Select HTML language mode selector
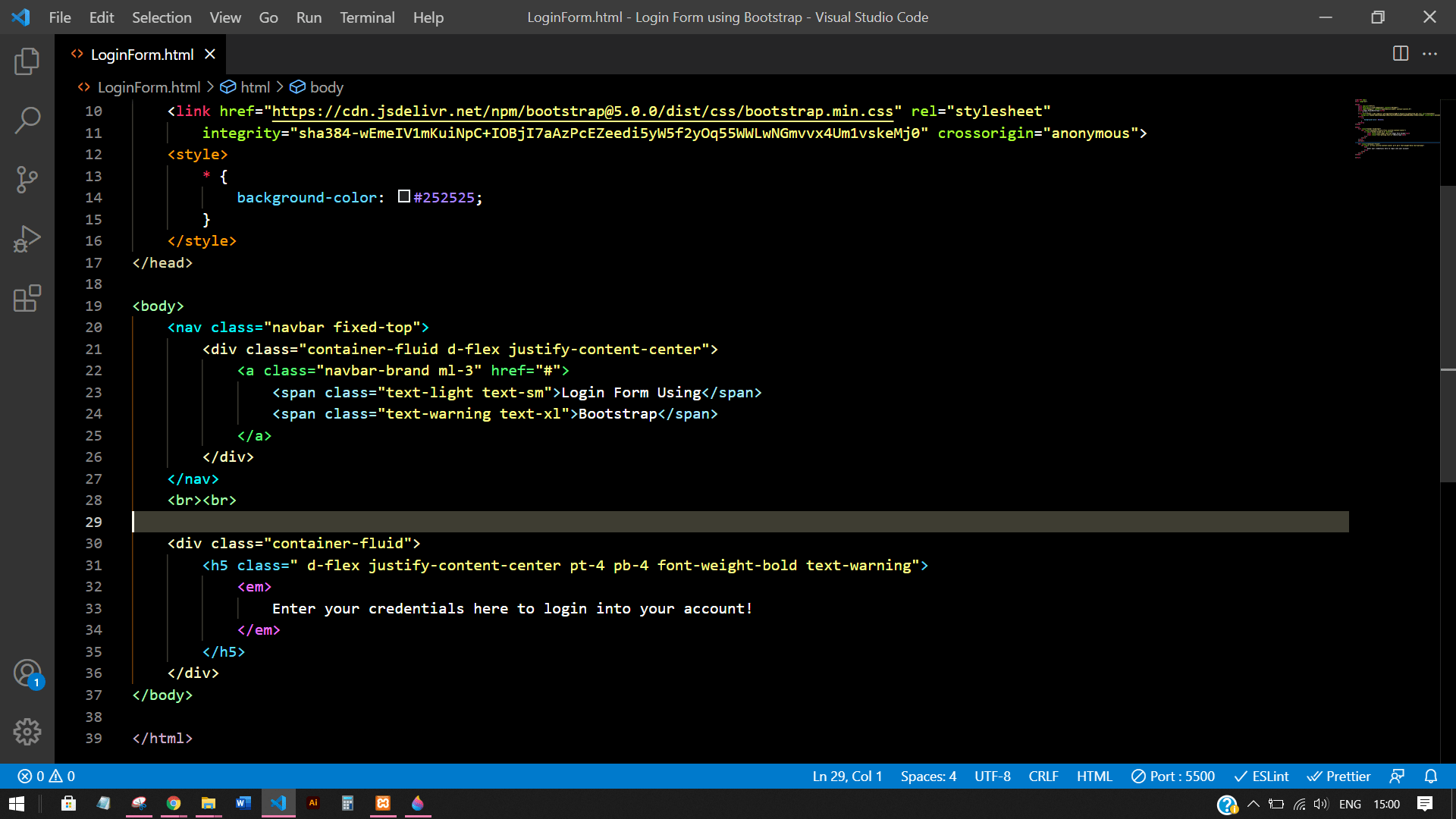Image resolution: width=1456 pixels, height=819 pixels. click(1094, 776)
